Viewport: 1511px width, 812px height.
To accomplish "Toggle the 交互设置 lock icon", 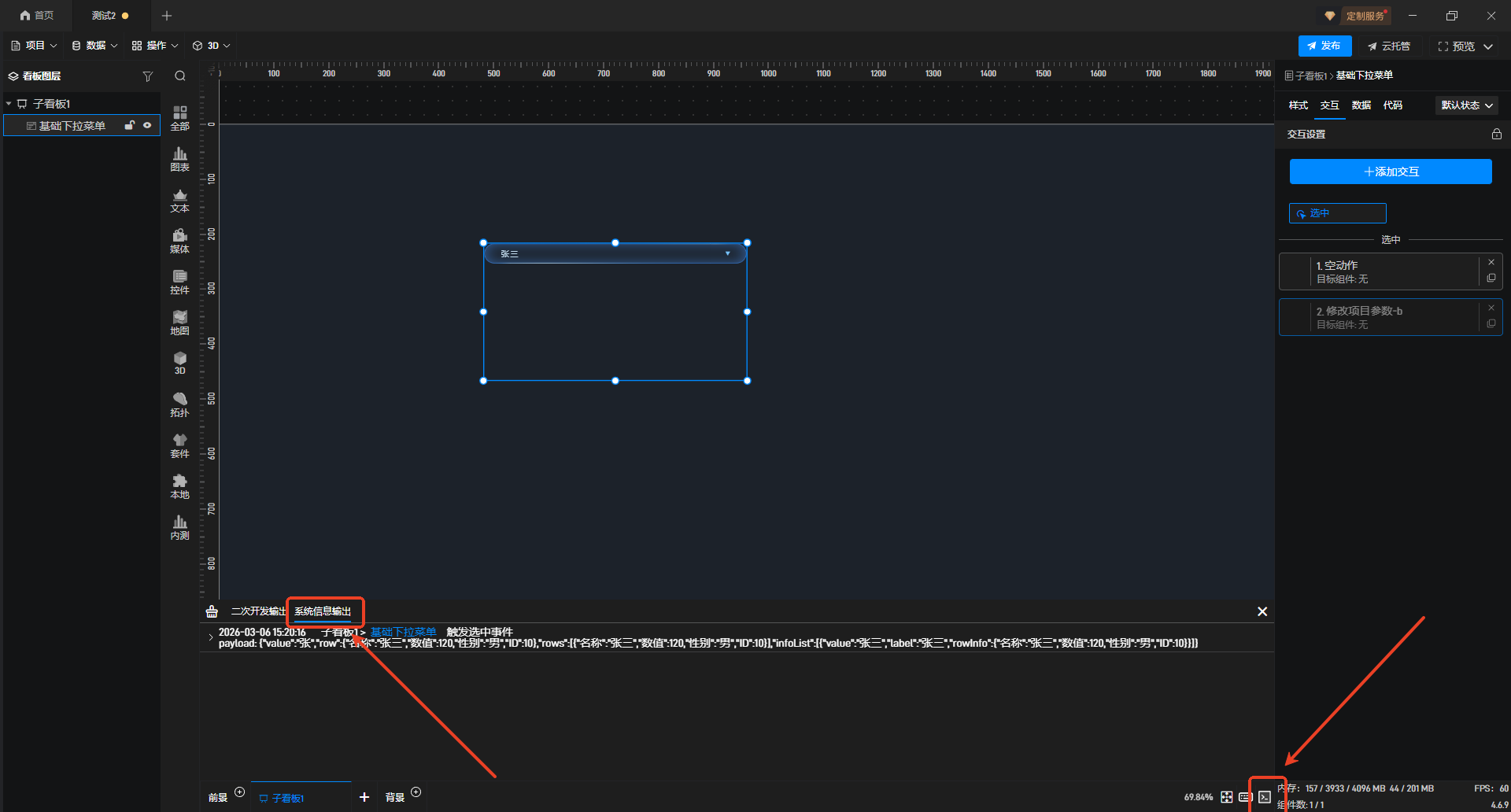I will tap(1496, 135).
